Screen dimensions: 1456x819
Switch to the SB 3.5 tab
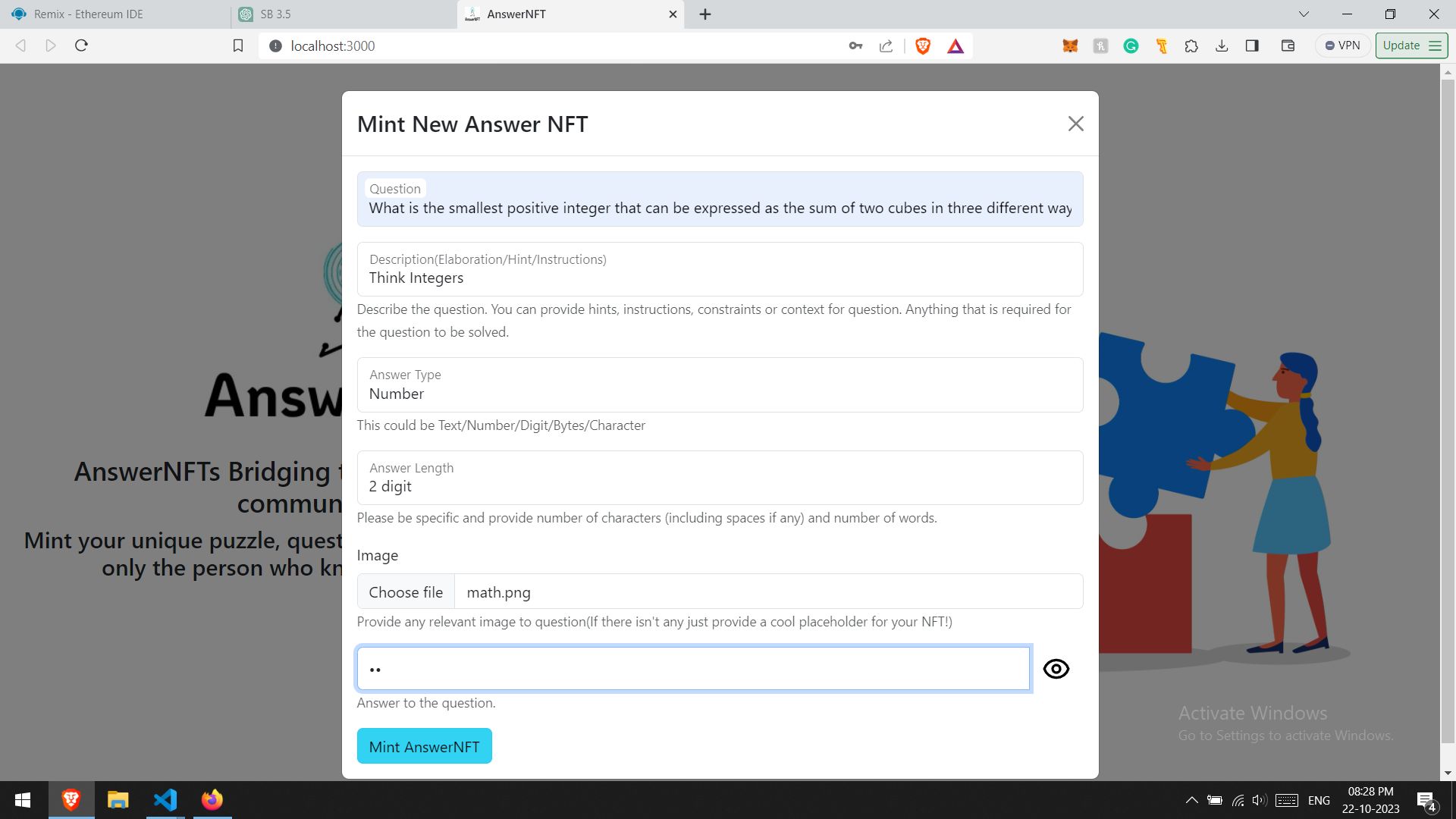click(x=343, y=14)
